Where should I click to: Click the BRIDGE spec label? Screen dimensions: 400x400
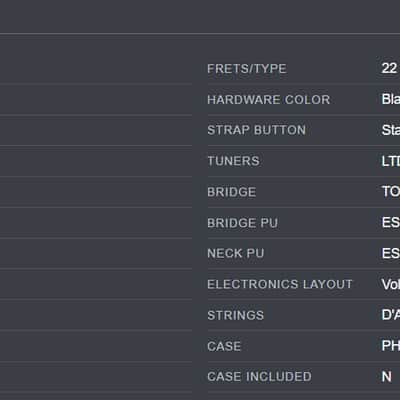(232, 192)
